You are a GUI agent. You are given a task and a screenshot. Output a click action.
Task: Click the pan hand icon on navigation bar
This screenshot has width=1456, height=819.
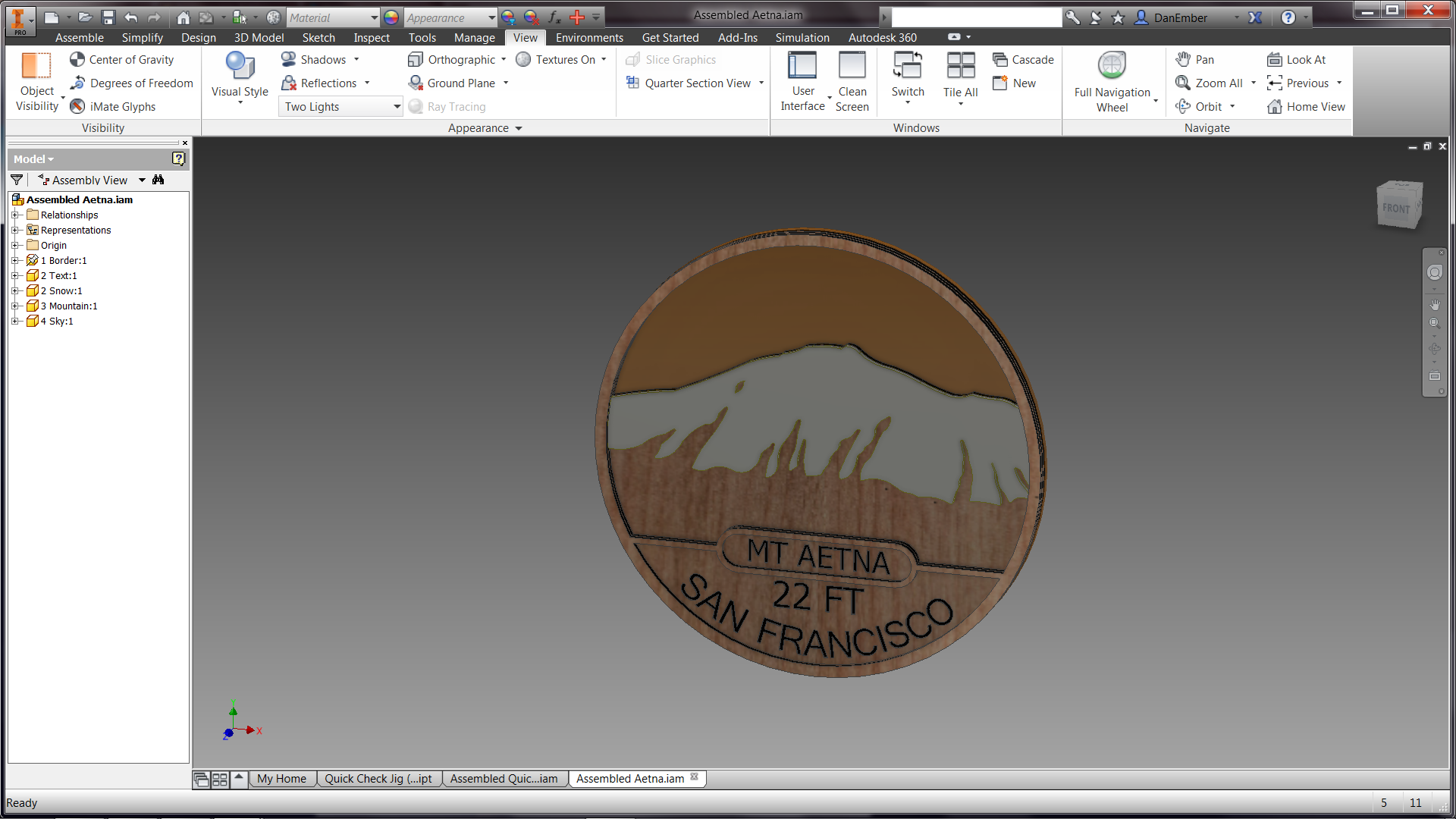(x=1434, y=304)
